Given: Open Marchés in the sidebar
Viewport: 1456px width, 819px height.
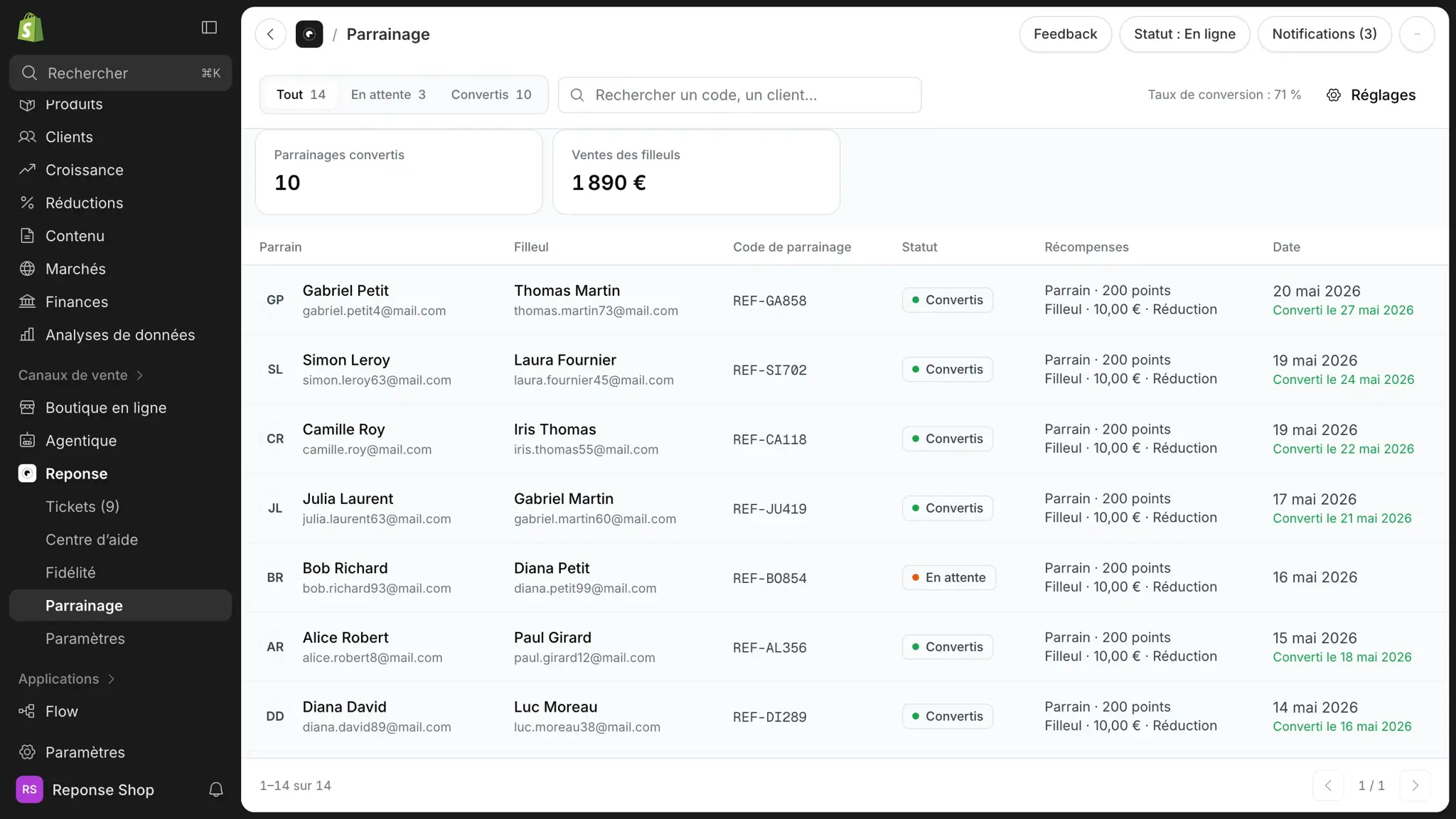Looking at the screenshot, I should [120, 269].
